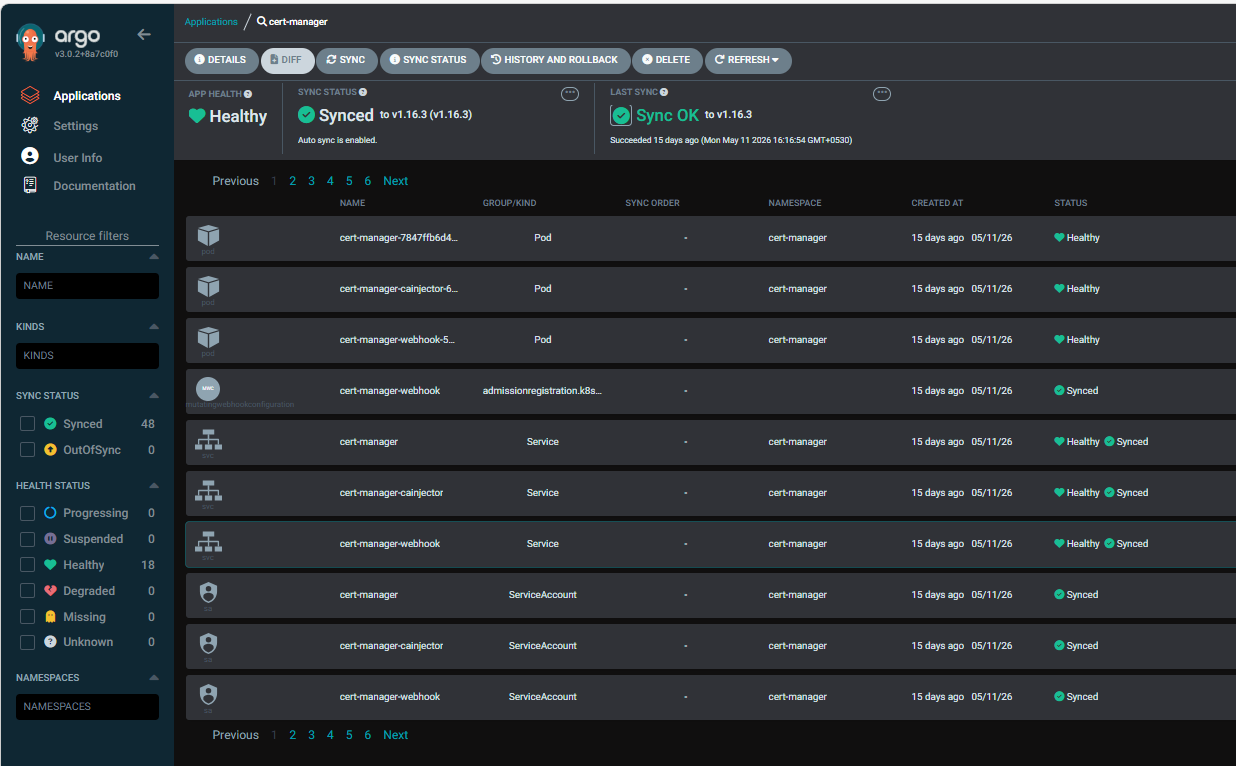Collapse sidebar with the left arrow
1236x766 pixels.
tap(144, 34)
